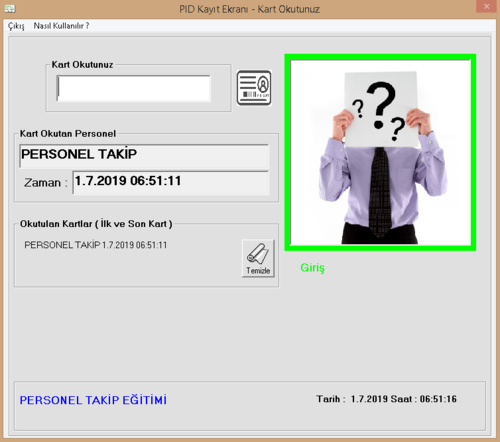Click the Kart Okutunuz group label
The height and width of the screenshot is (442, 500).
tap(82, 65)
